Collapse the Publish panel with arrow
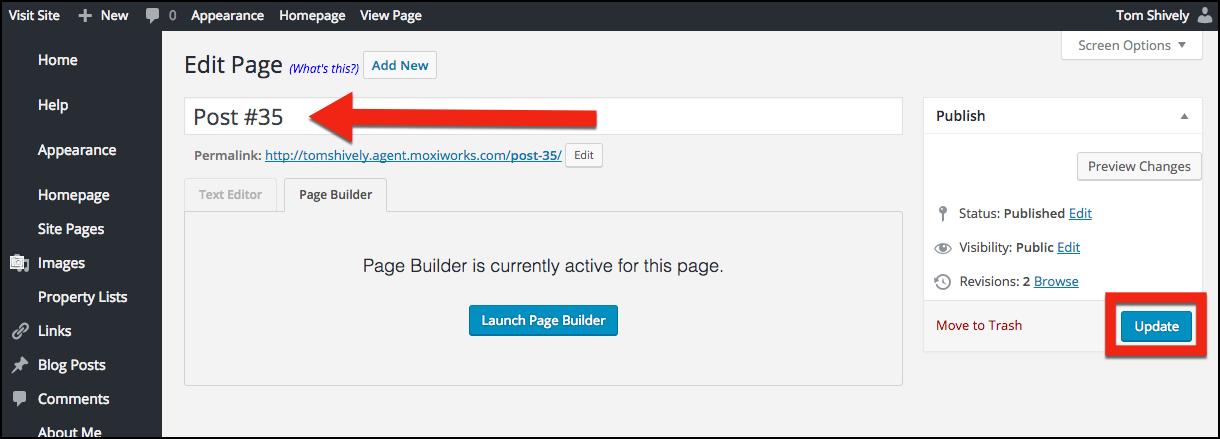This screenshot has height=439, width=1220. [x=1184, y=116]
